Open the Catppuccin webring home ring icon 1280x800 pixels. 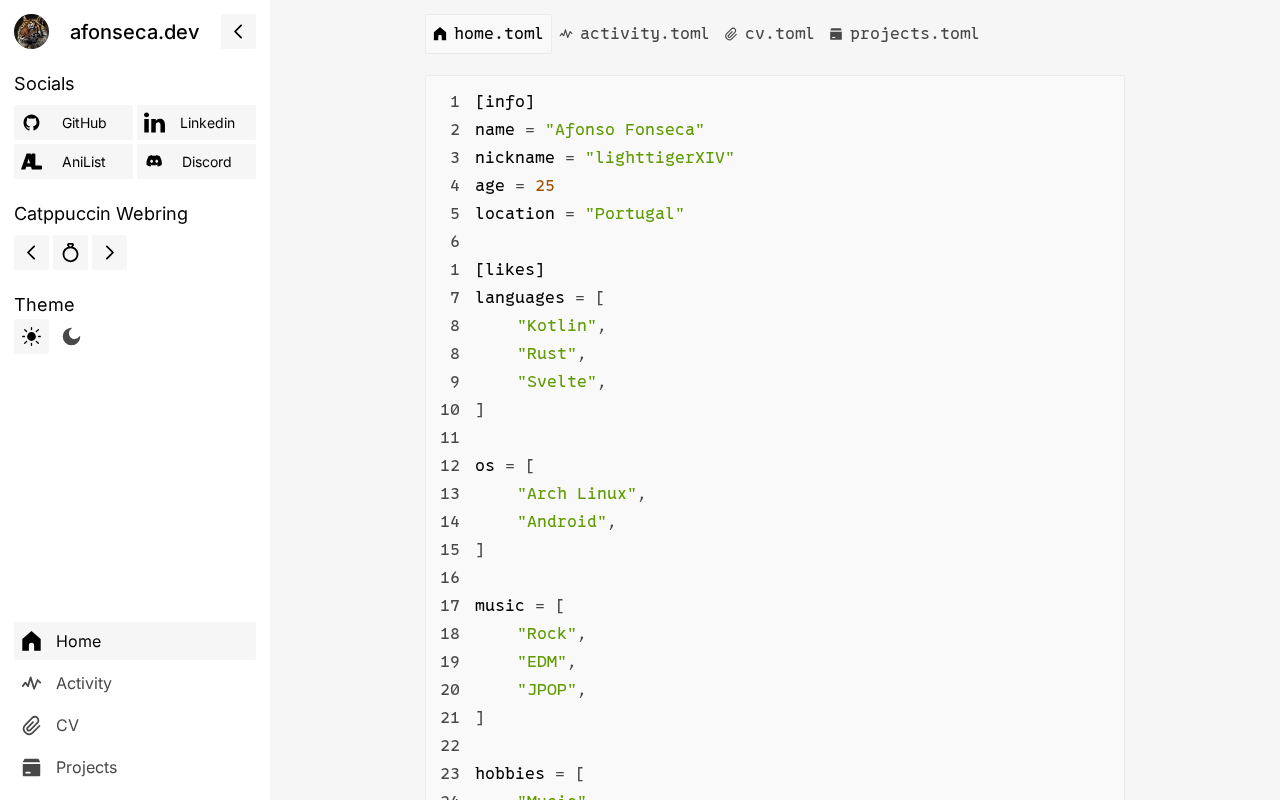(70, 253)
